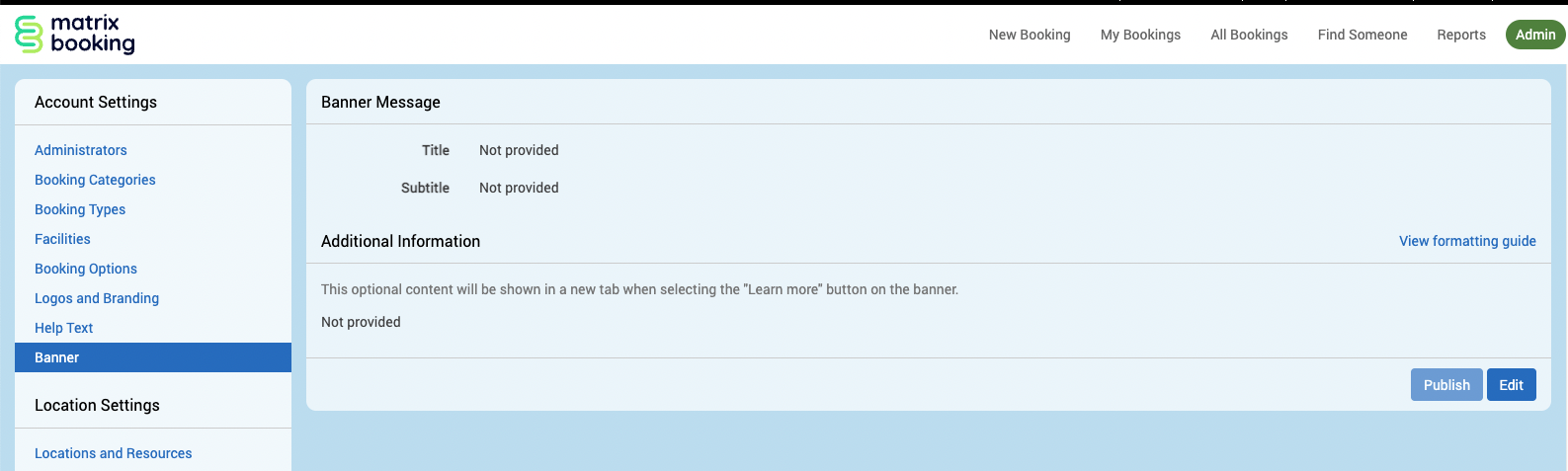Screen dimensions: 1568x471
Task: Open the View formatting guide link
Action: point(1466,241)
